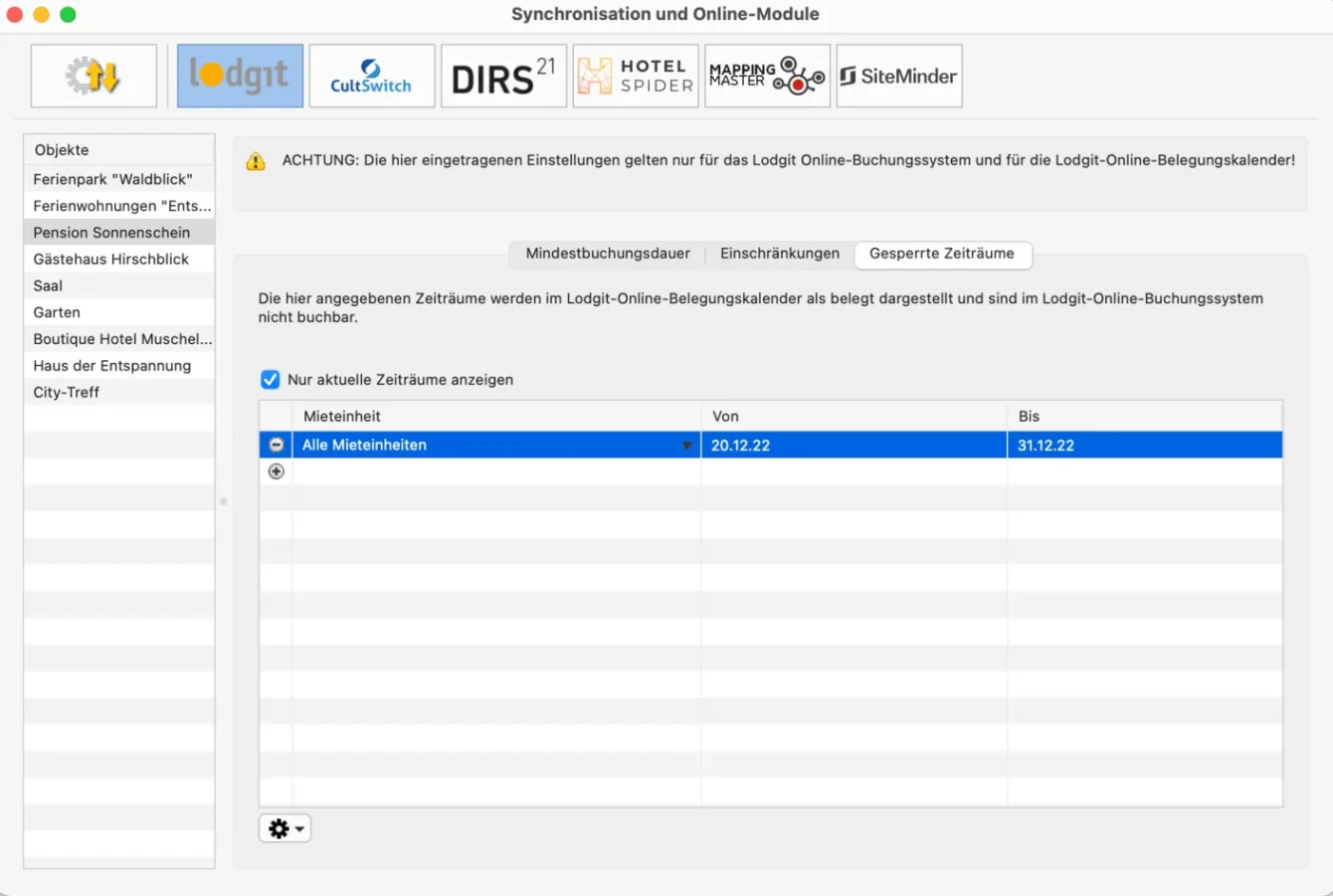Click the Von column header
Viewport: 1333px width, 896px height.
coord(855,416)
